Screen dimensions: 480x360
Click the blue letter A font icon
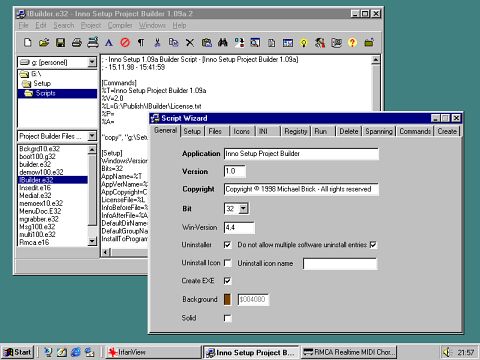tap(109, 43)
